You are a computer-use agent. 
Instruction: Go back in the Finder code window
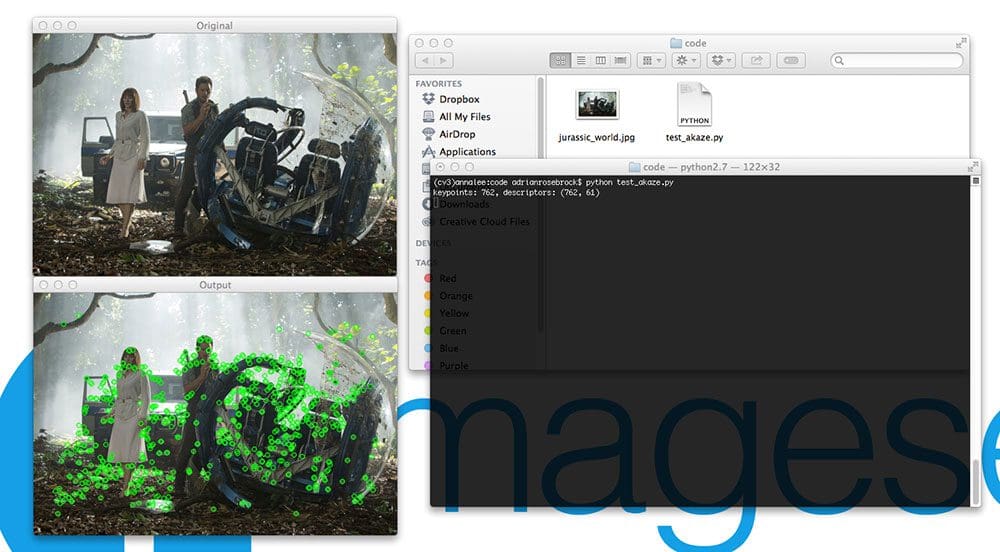425,61
